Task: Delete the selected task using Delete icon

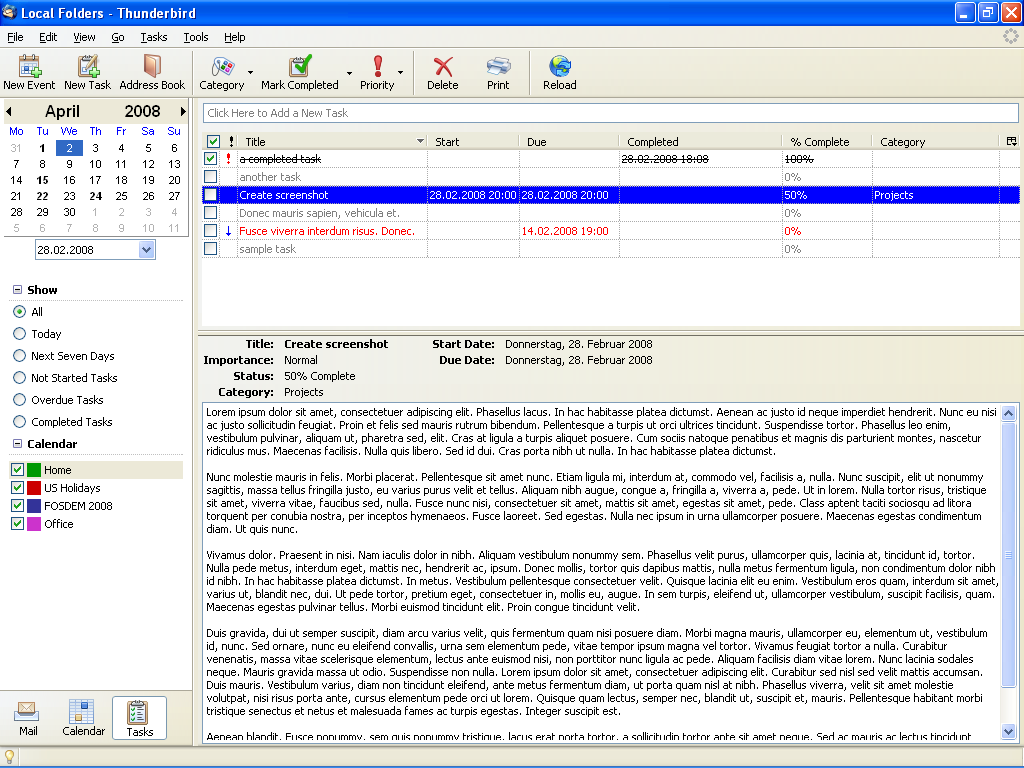Action: tap(443, 66)
